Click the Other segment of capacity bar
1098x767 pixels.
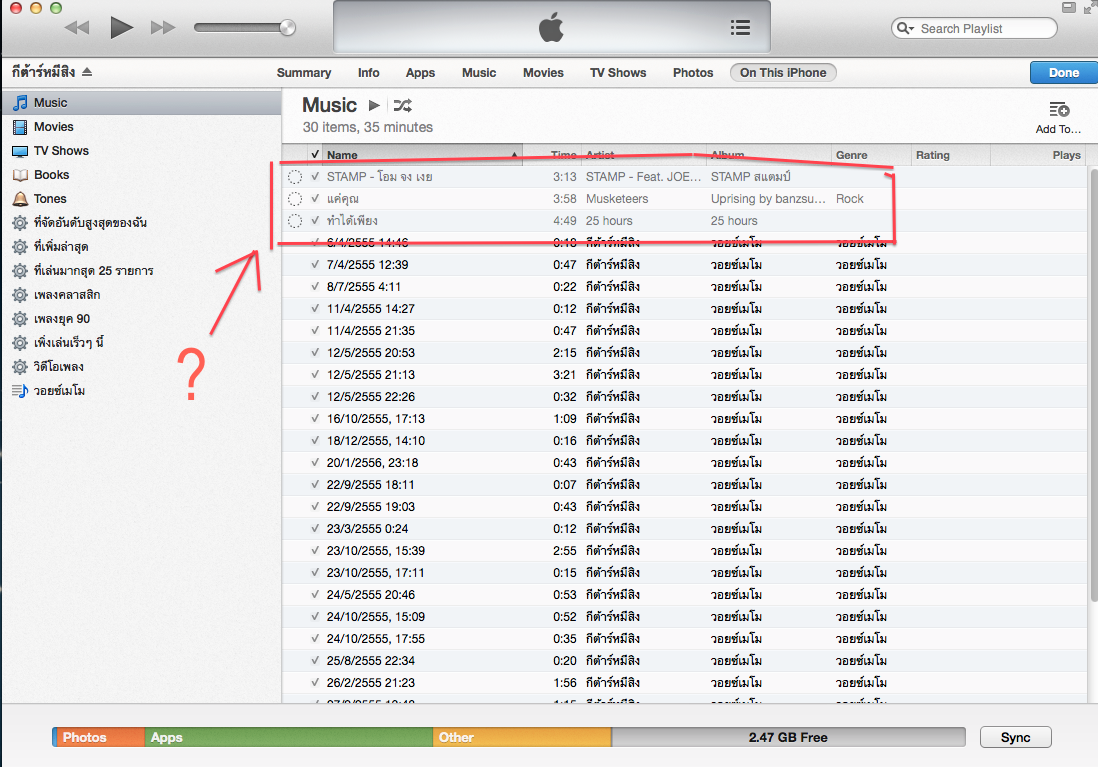[522, 737]
